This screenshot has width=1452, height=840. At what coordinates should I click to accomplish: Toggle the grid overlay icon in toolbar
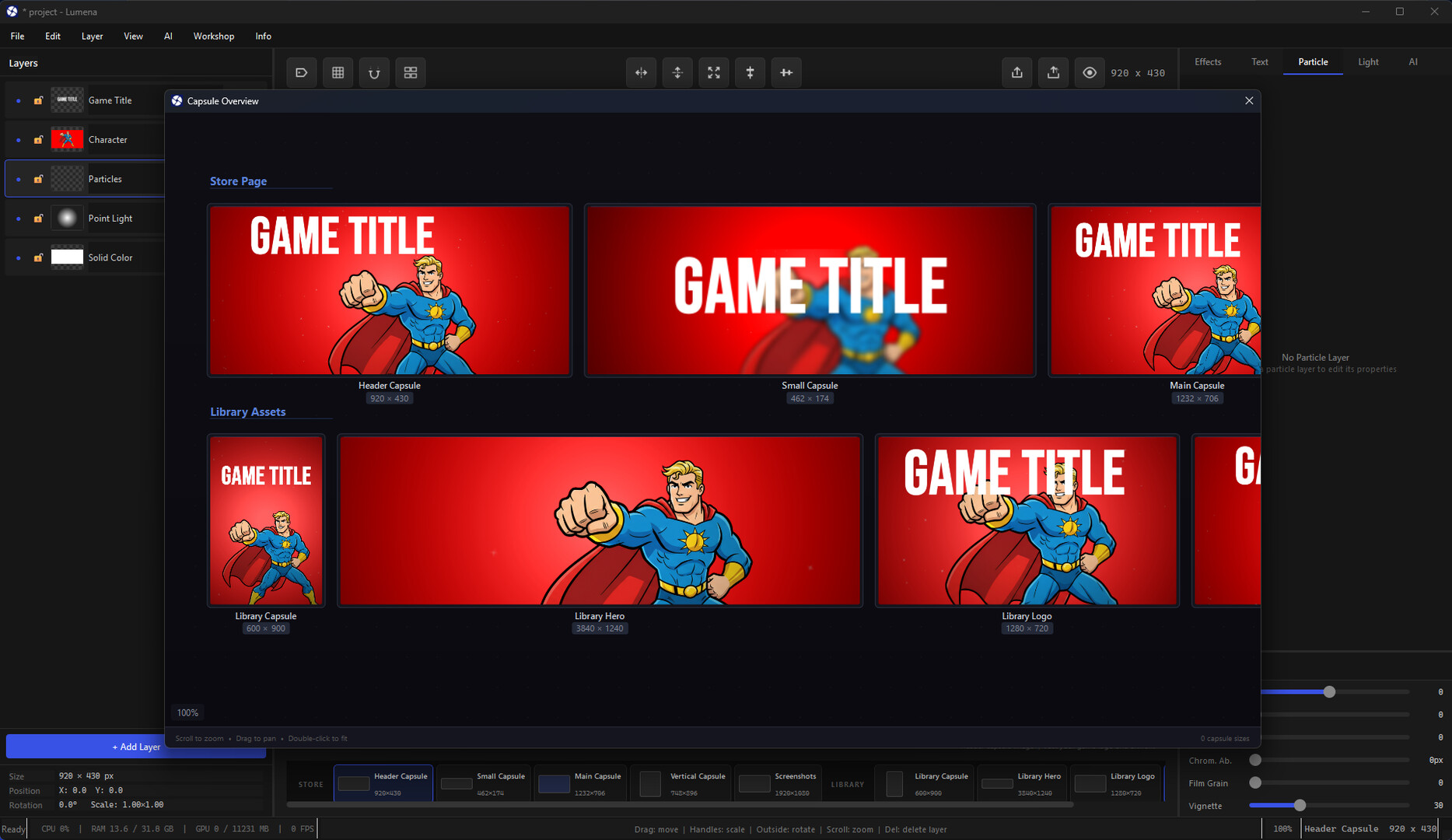pyautogui.click(x=338, y=72)
